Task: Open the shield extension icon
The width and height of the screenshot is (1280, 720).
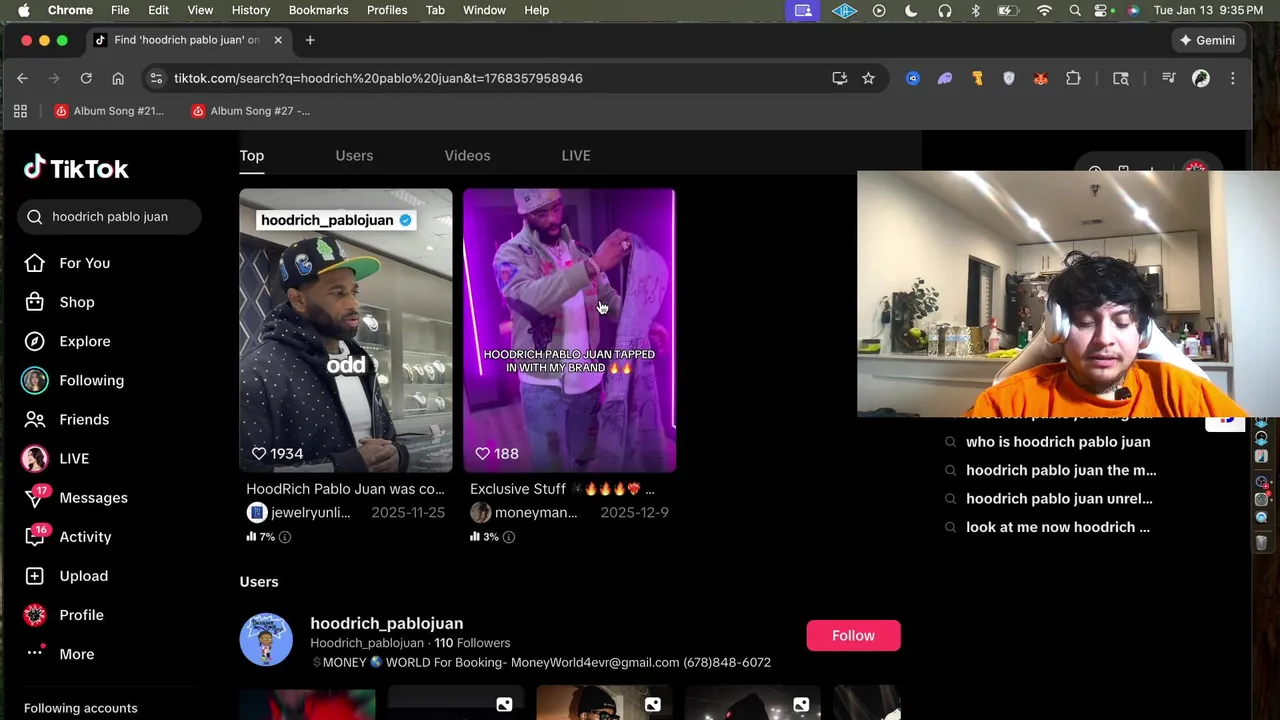Action: pyautogui.click(x=1009, y=78)
